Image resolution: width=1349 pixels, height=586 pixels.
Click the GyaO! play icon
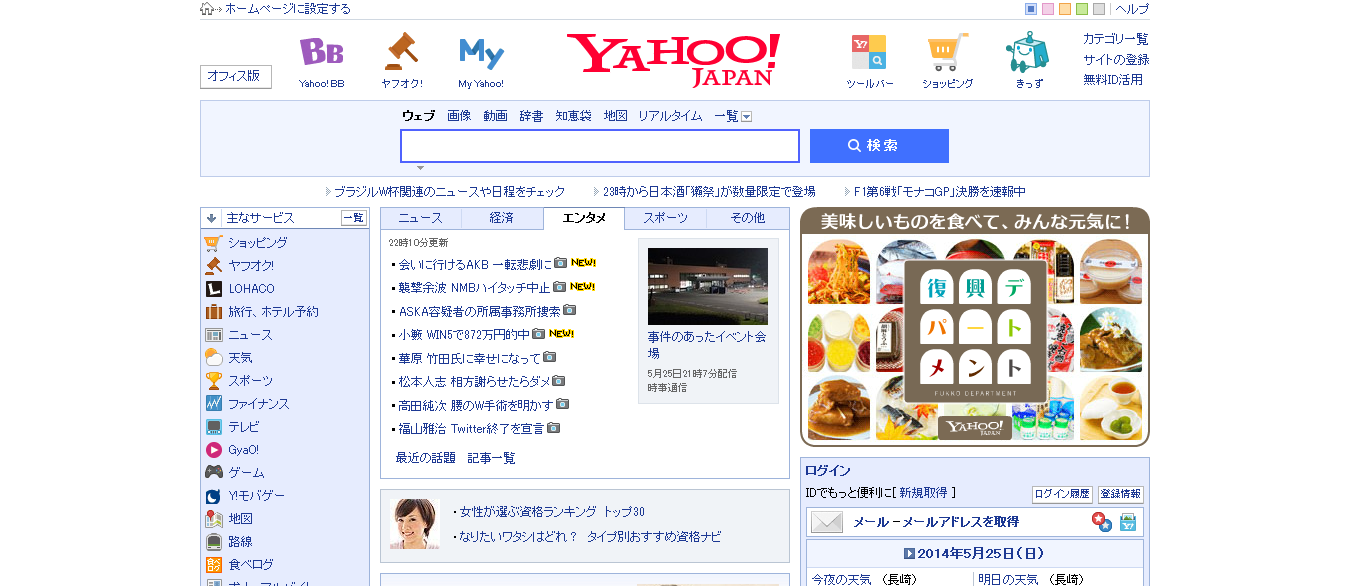(x=213, y=450)
